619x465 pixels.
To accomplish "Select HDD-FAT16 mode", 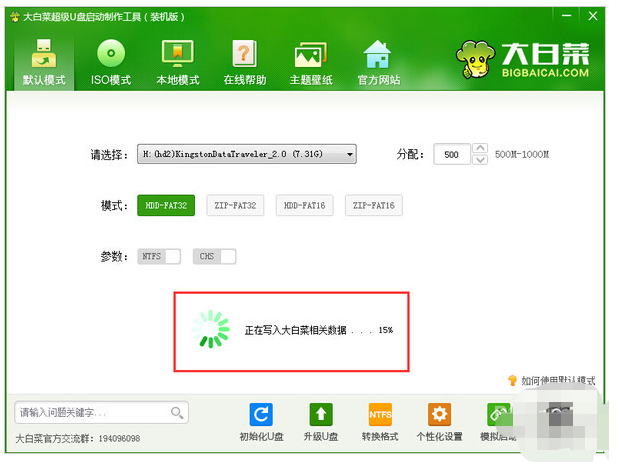I will click(x=304, y=205).
